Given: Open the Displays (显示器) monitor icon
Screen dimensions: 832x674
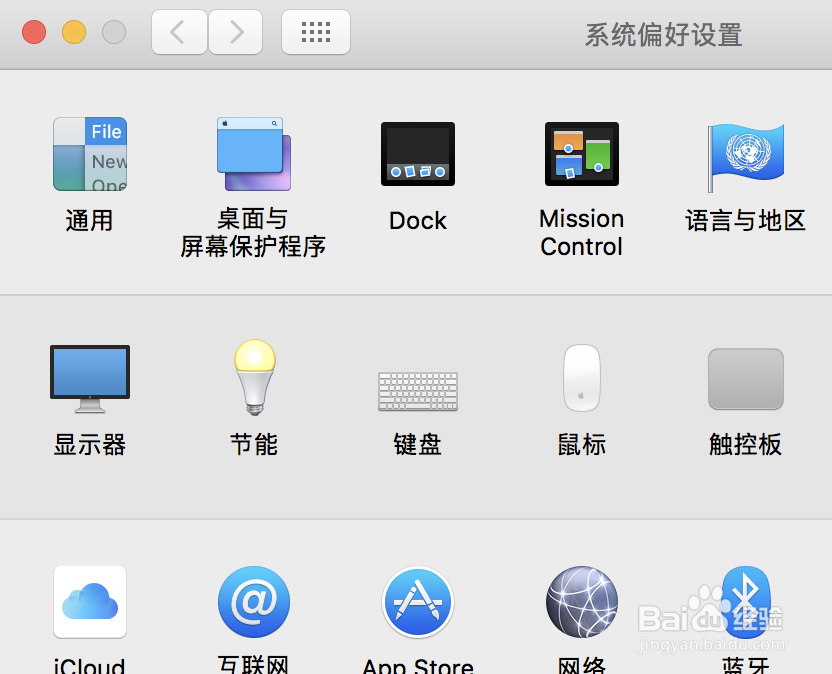Looking at the screenshot, I should click(90, 379).
